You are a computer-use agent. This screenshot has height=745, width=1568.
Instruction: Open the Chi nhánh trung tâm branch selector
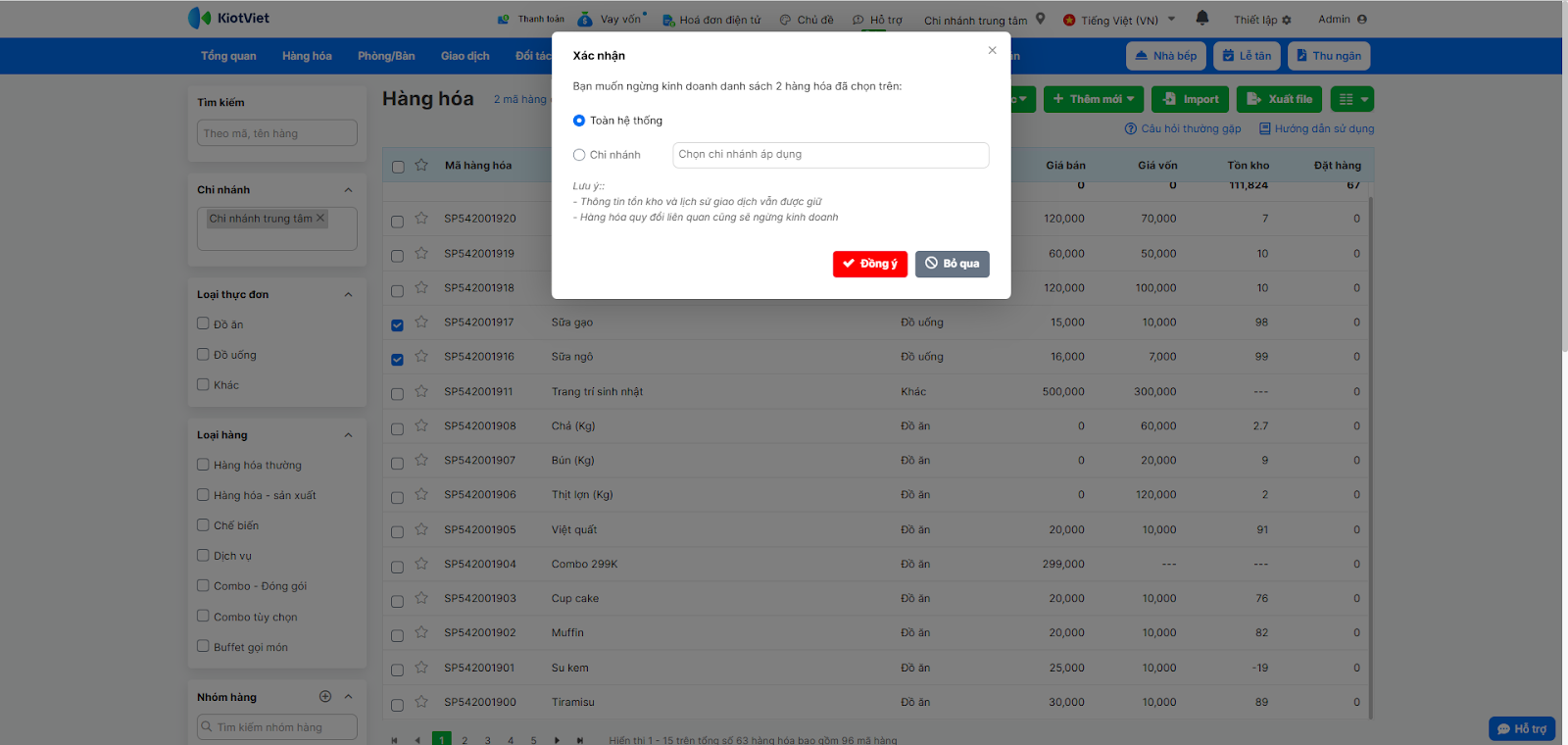[x=984, y=20]
